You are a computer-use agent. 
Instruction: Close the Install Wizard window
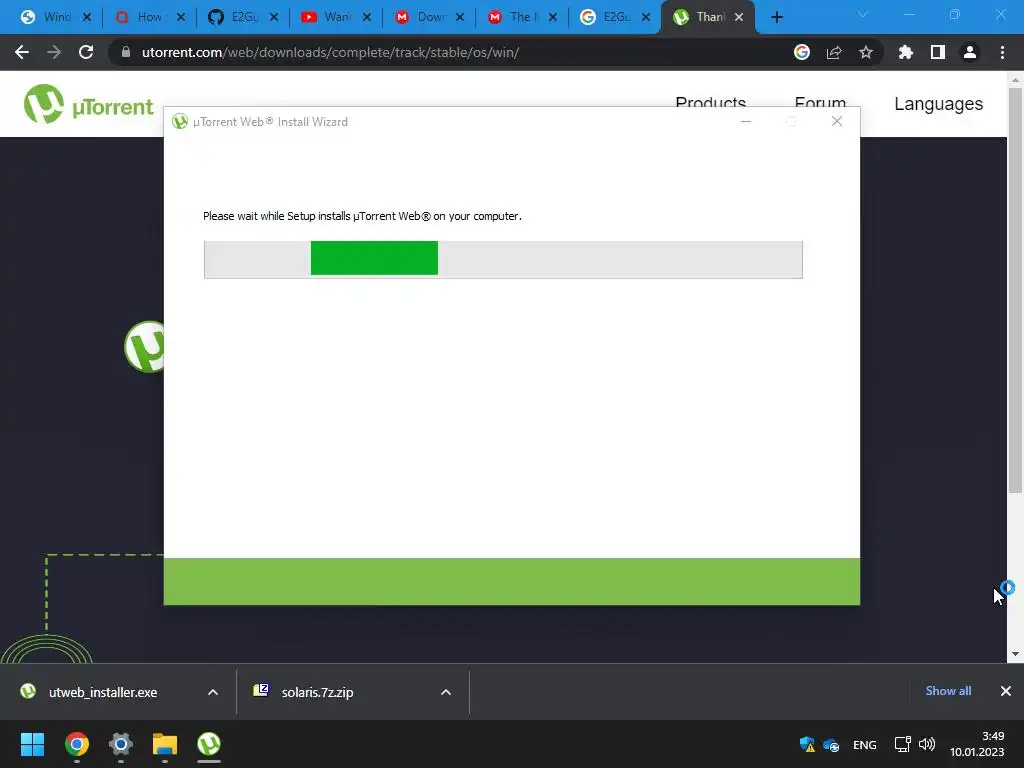pyautogui.click(x=837, y=121)
